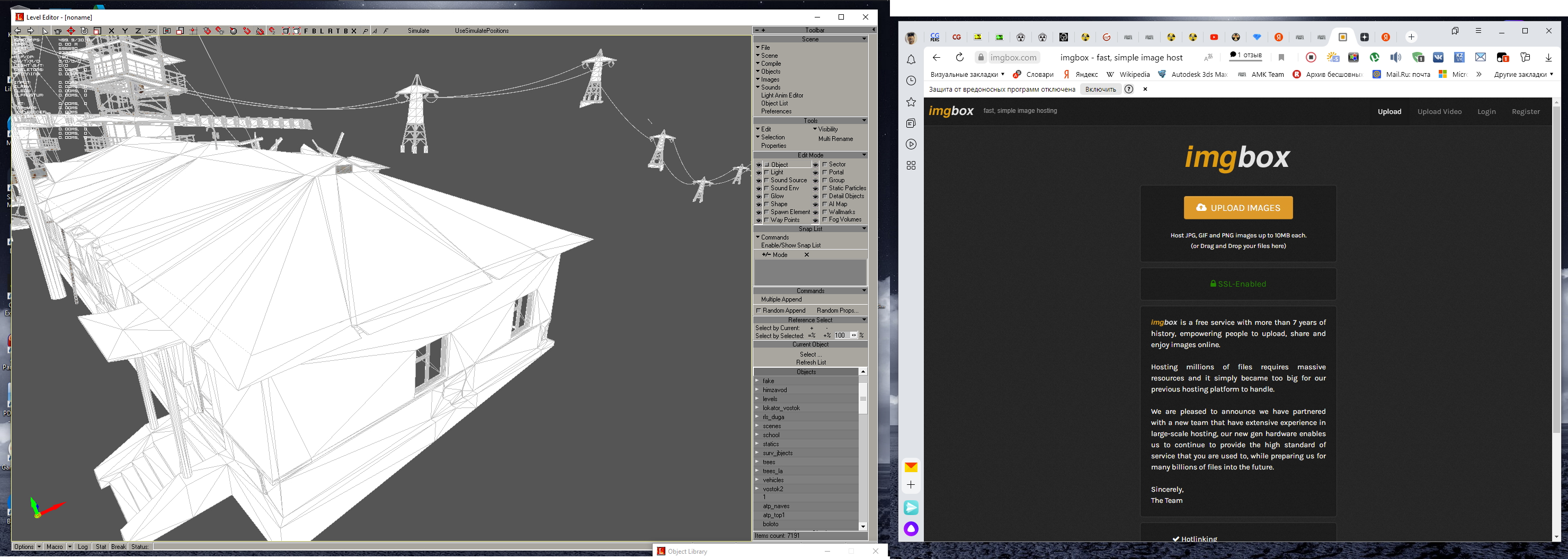Click the browser back arrow

(936, 57)
